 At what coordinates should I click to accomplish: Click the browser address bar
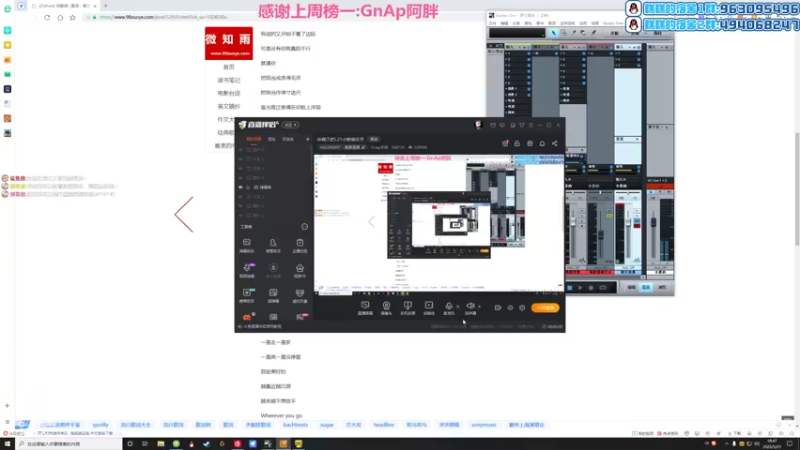[x=286, y=17]
